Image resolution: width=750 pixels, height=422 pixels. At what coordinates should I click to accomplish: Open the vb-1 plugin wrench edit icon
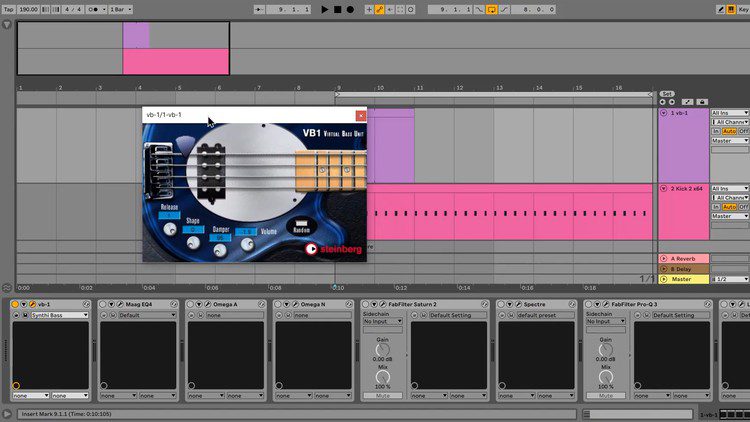(x=33, y=304)
